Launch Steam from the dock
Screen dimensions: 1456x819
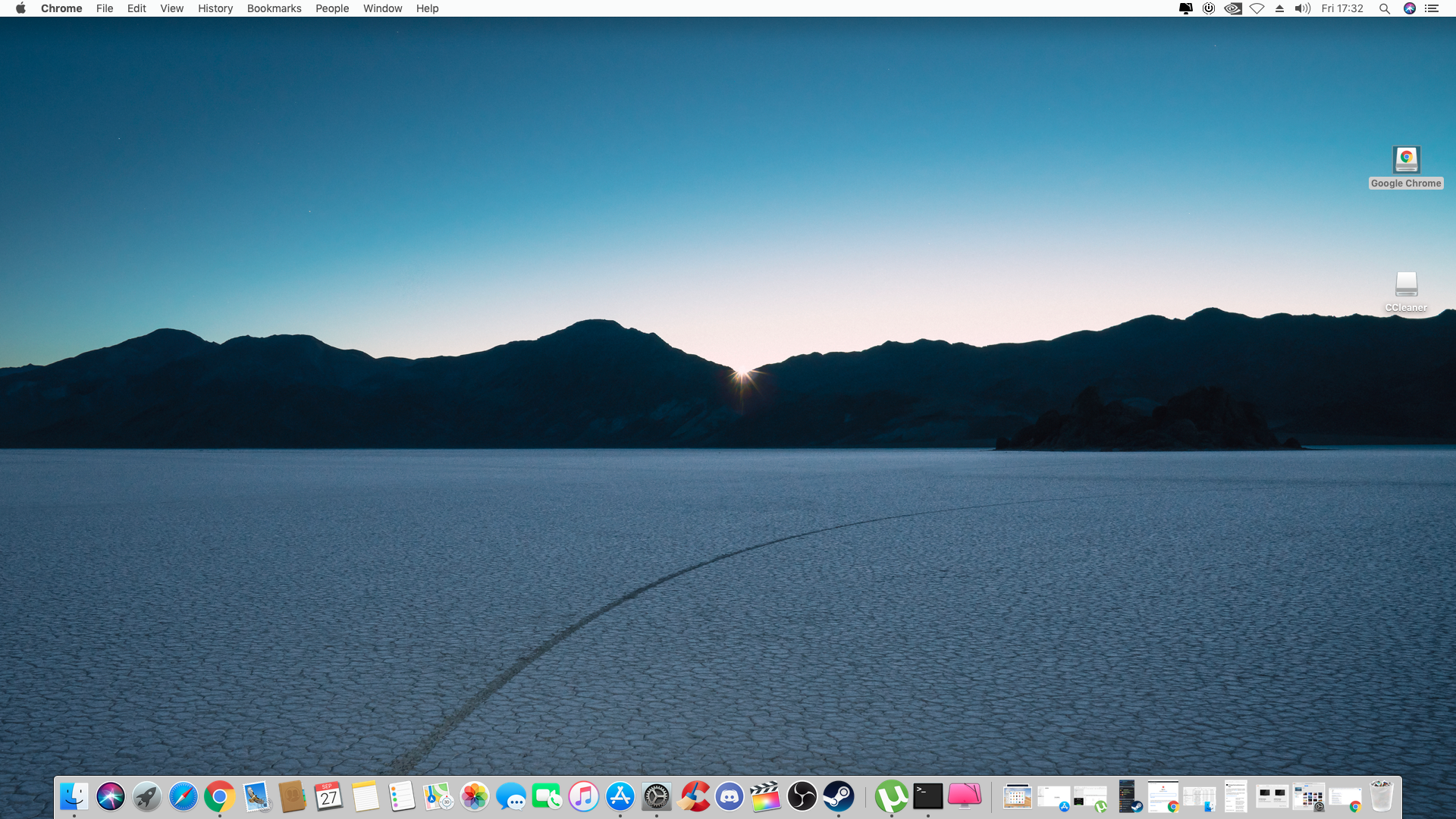click(x=839, y=797)
